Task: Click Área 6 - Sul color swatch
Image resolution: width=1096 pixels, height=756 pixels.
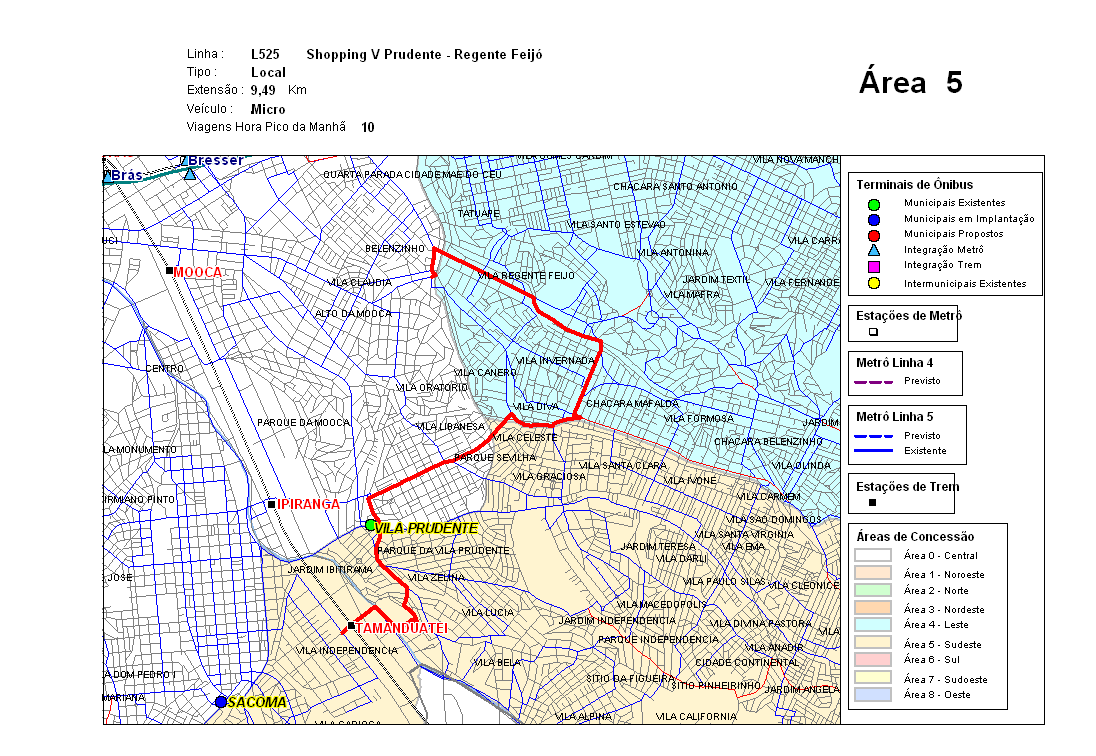Action: (x=873, y=660)
